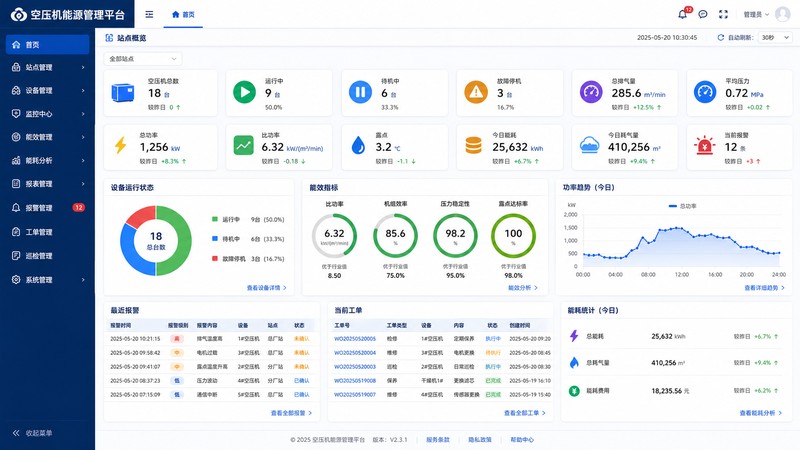Click the blue average pressure gauge icon
This screenshot has width=800, height=450.
click(x=705, y=92)
